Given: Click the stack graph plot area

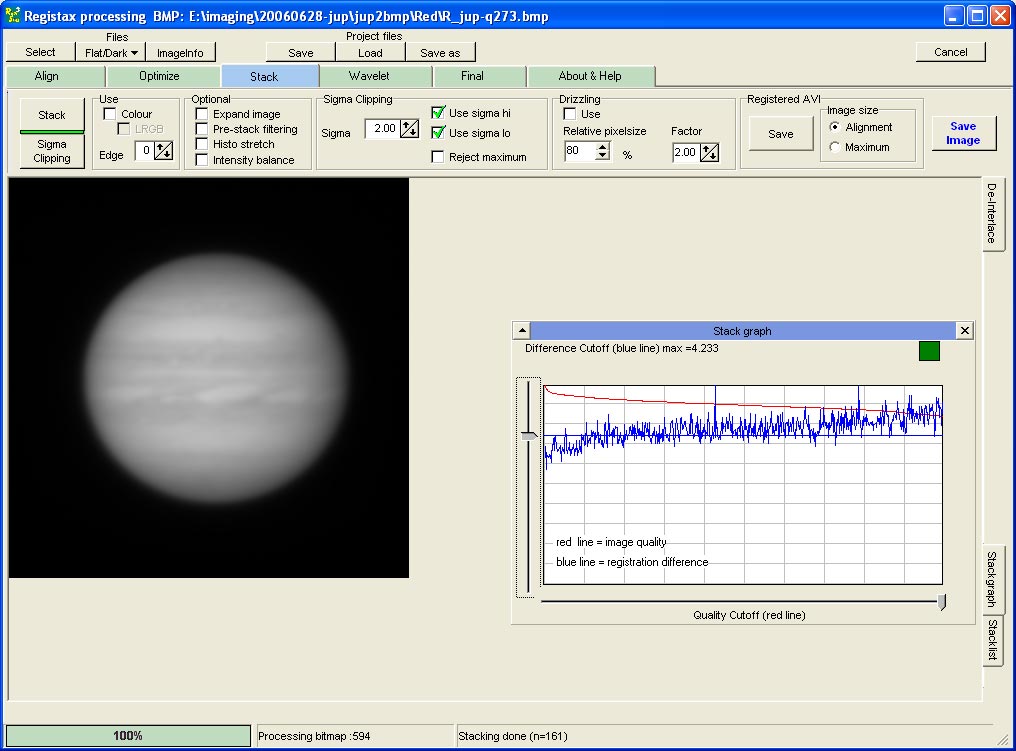Looking at the screenshot, I should 743,485.
